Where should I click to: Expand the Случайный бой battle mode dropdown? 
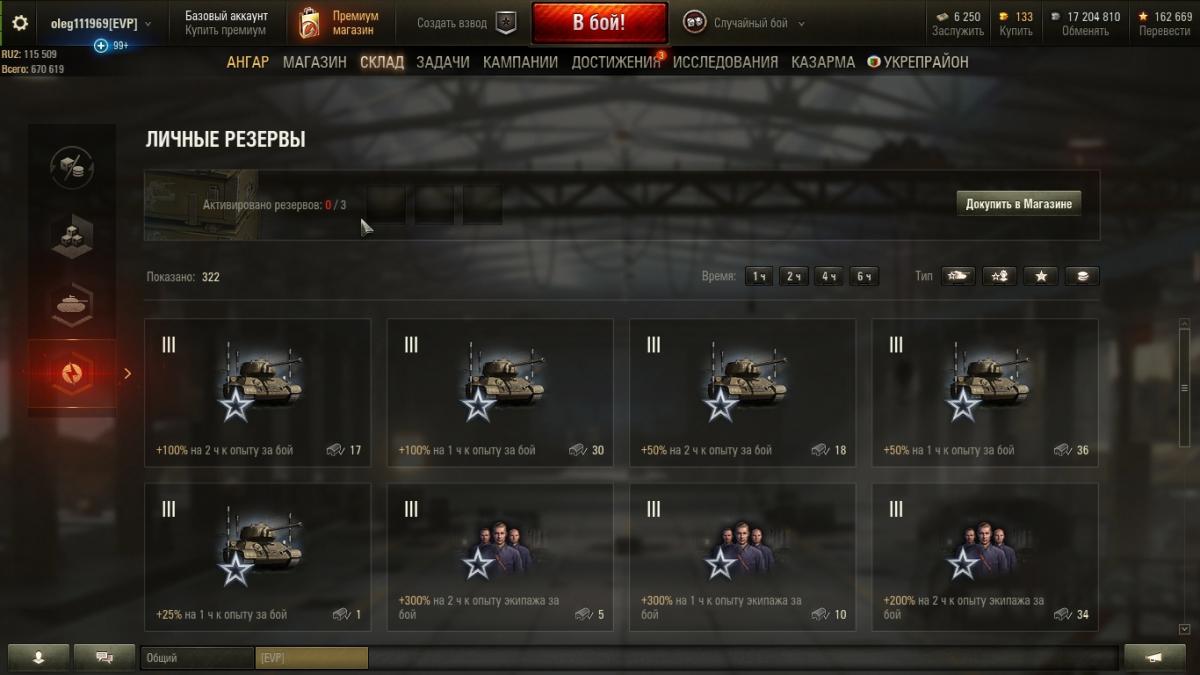(745, 23)
